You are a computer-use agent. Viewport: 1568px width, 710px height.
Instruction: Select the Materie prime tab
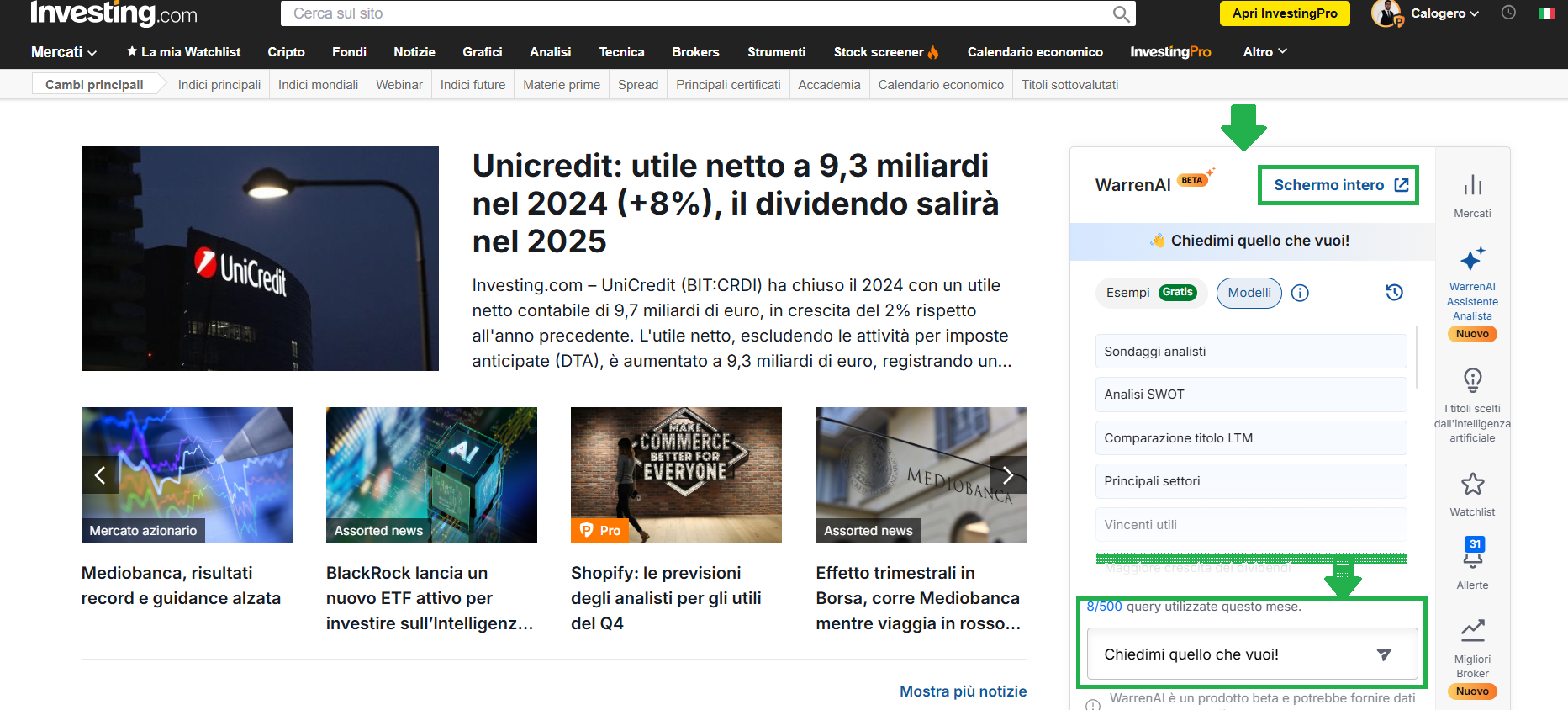point(562,85)
